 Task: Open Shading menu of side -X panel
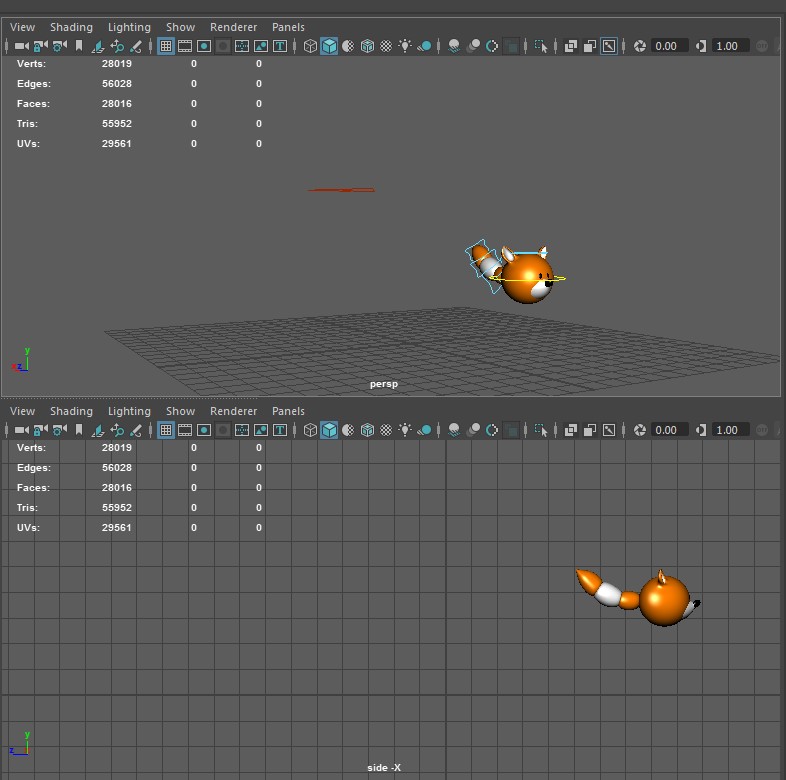(71, 411)
